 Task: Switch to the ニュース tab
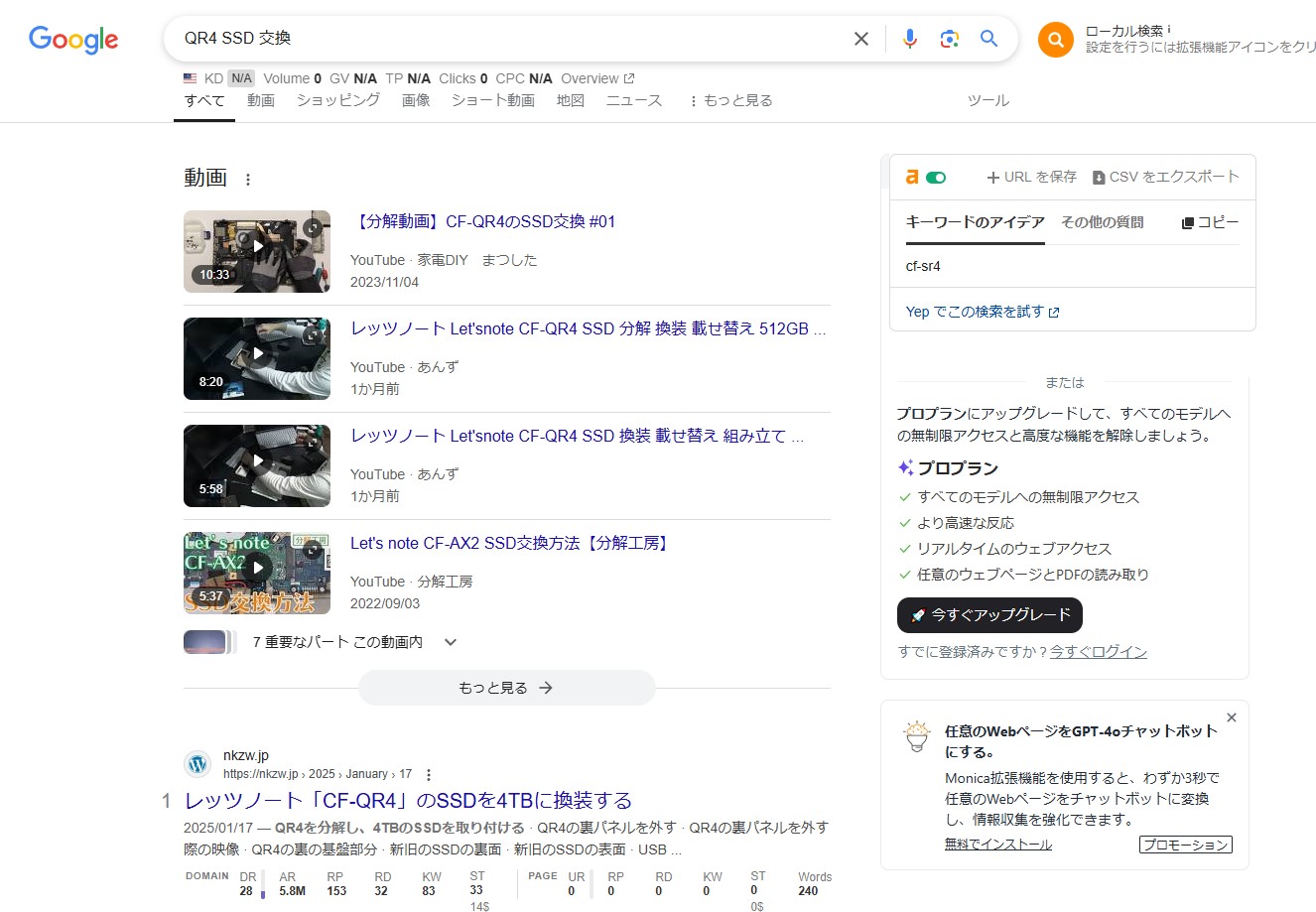click(x=634, y=100)
